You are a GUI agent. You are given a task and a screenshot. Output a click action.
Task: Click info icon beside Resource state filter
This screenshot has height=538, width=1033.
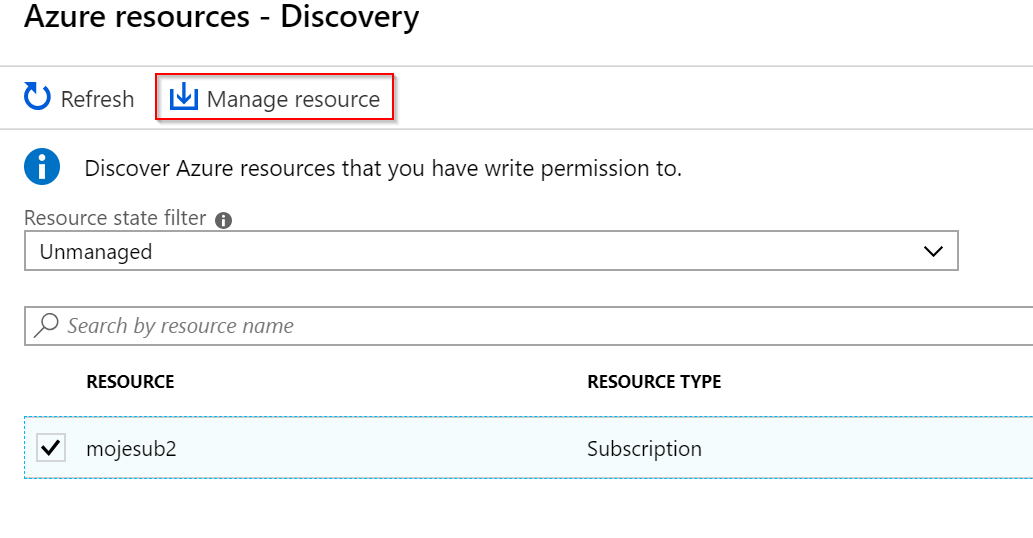click(223, 220)
